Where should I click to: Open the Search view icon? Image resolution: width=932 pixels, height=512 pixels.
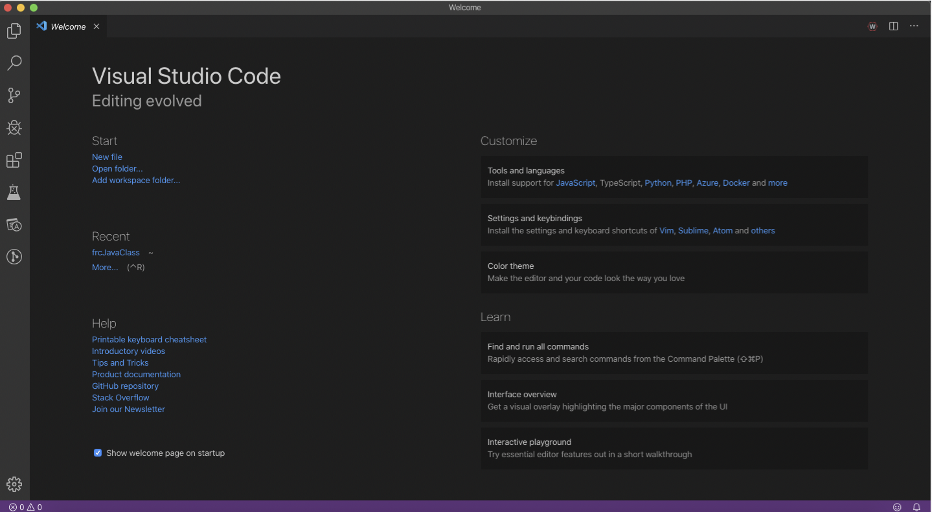coord(14,62)
